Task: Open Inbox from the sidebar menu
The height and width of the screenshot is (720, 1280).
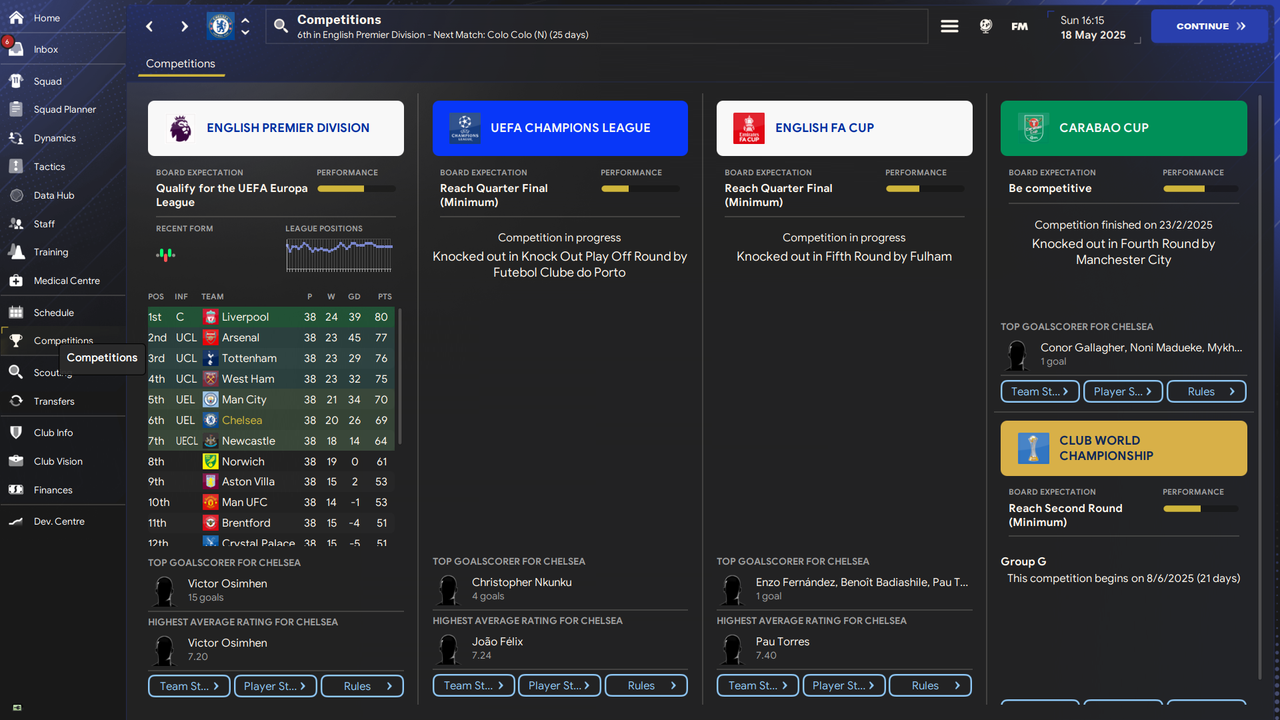Action: [46, 49]
